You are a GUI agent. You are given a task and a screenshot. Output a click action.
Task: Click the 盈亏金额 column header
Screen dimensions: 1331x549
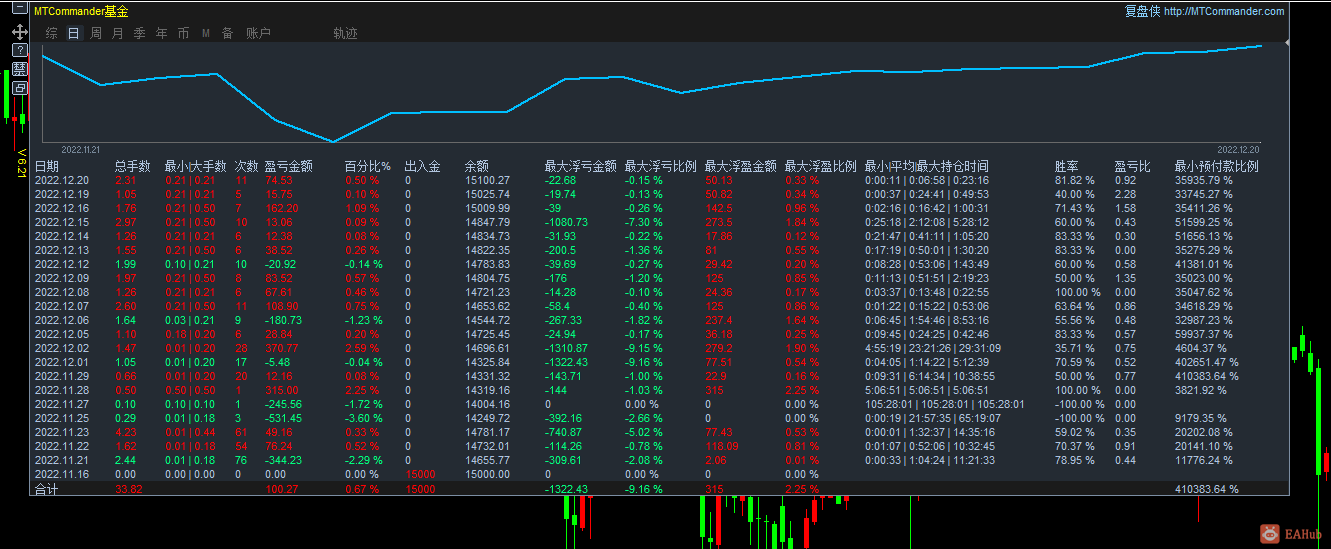289,166
